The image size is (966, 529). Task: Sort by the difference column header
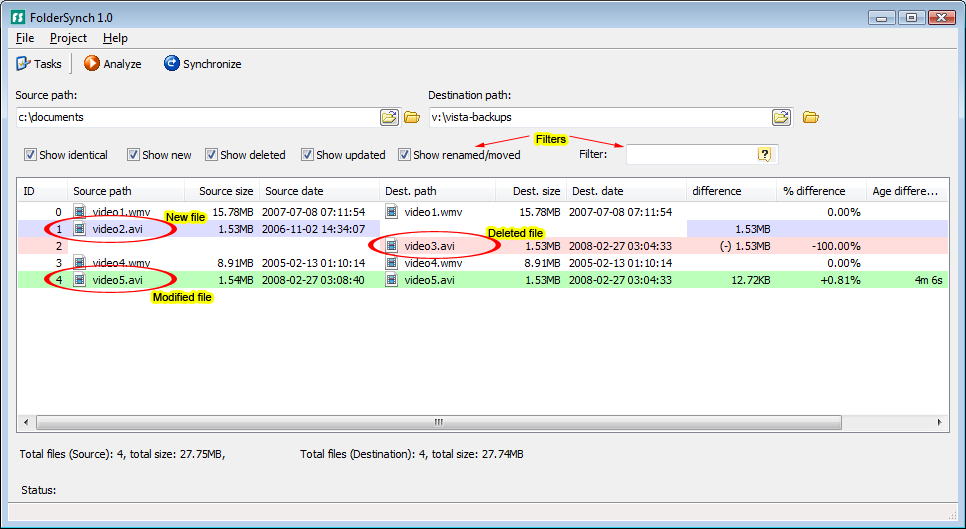tap(731, 191)
